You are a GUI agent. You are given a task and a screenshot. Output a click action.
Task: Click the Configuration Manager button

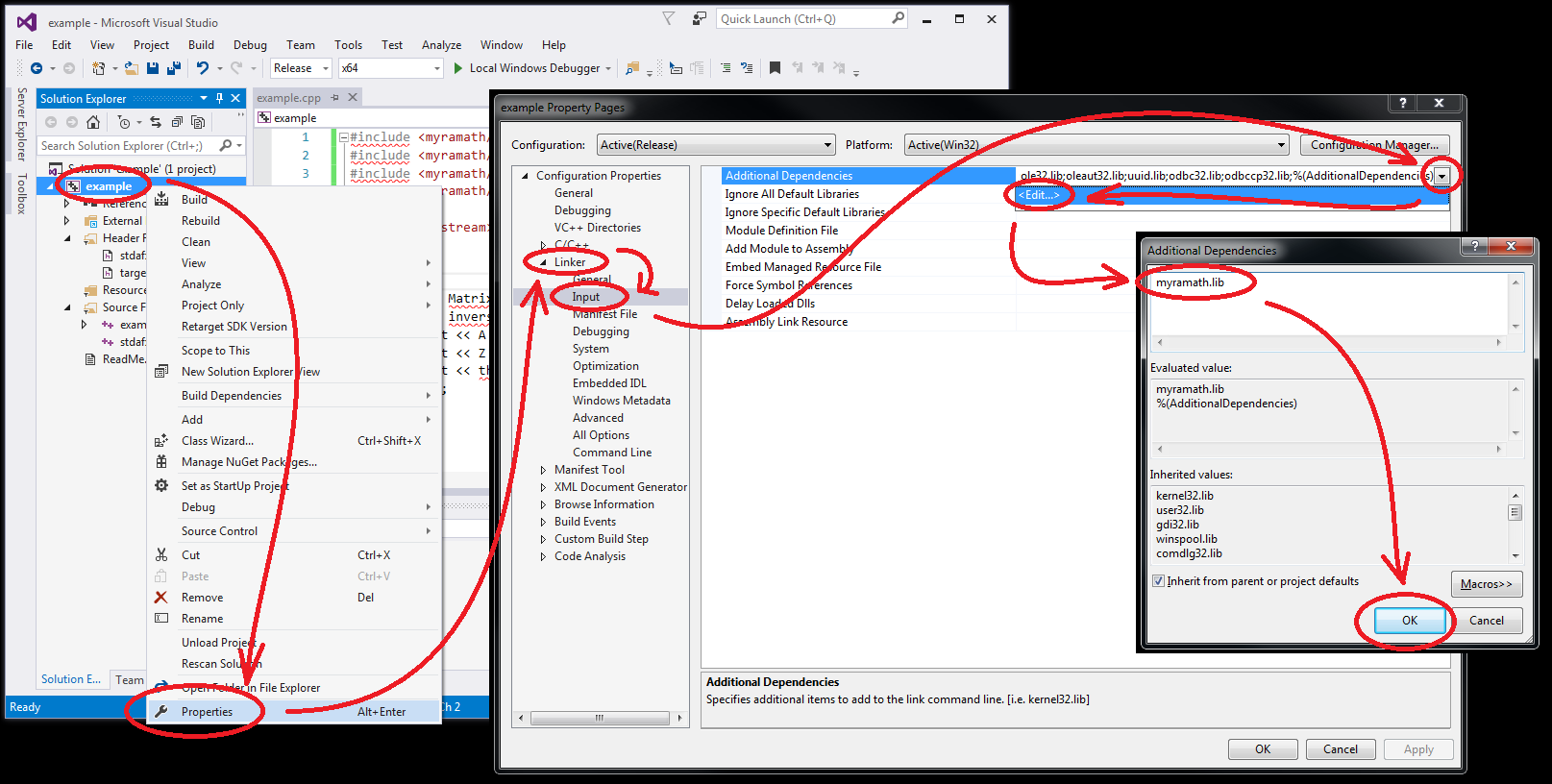click(1375, 145)
